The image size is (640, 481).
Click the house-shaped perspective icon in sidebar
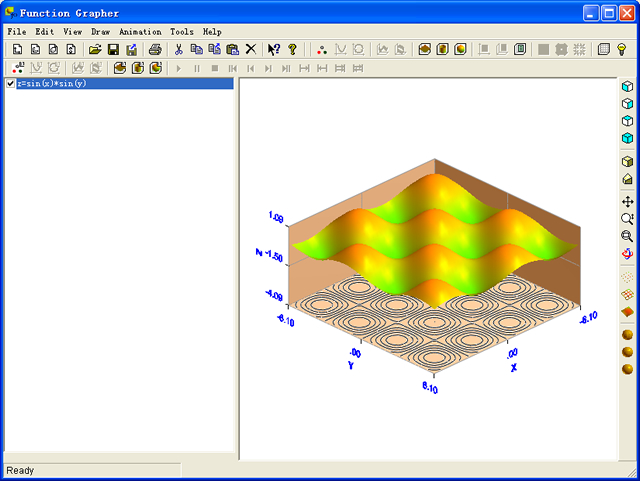point(627,179)
